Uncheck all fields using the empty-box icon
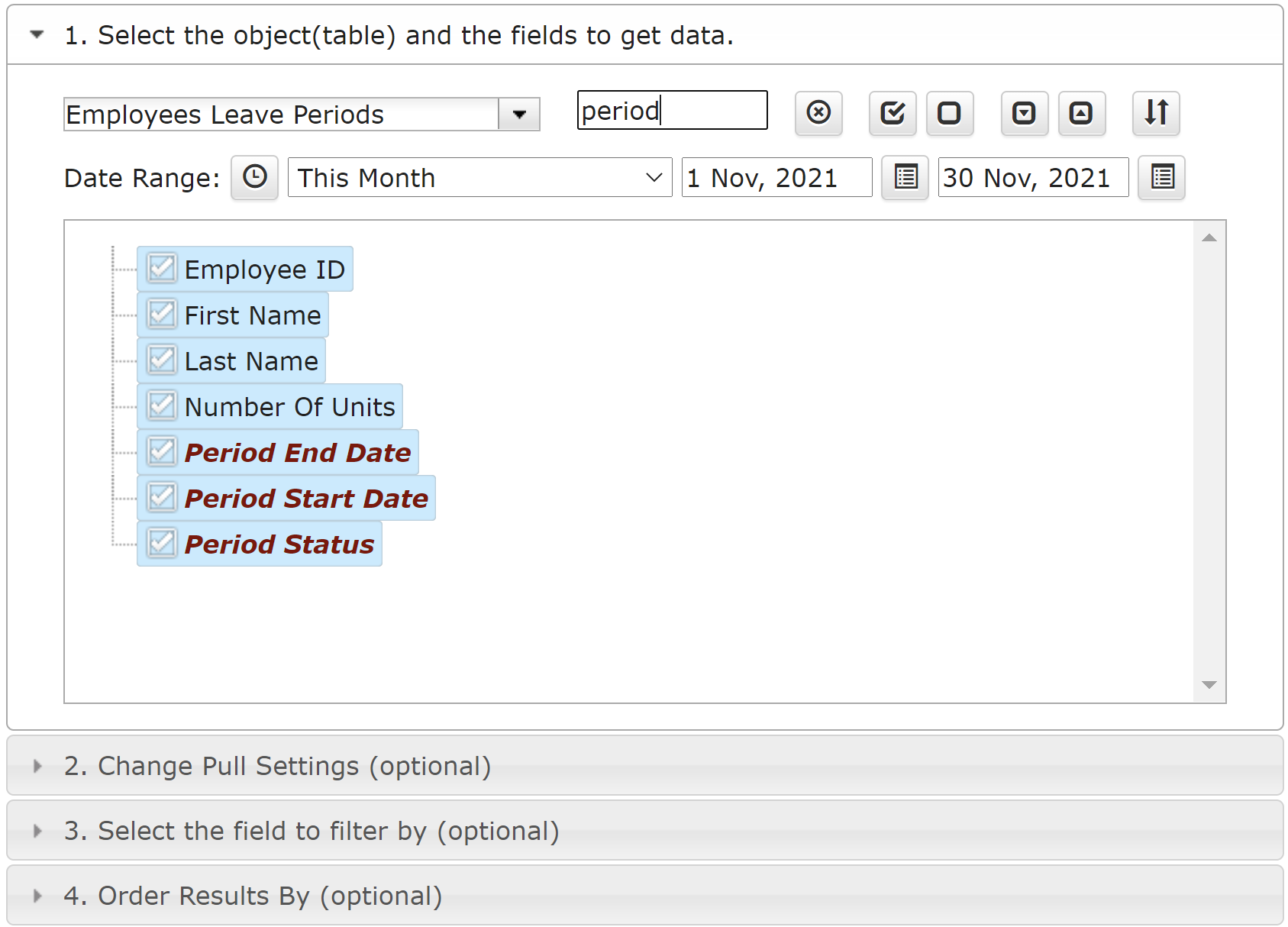This screenshot has height=927, width=1288. pyautogui.click(x=950, y=113)
